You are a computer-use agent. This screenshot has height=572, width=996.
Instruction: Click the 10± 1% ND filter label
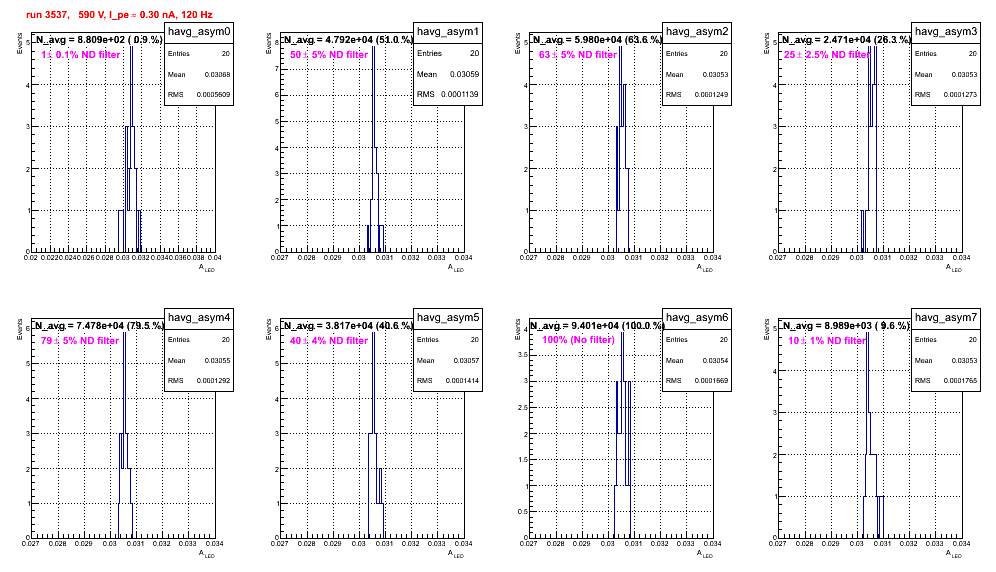(827, 341)
